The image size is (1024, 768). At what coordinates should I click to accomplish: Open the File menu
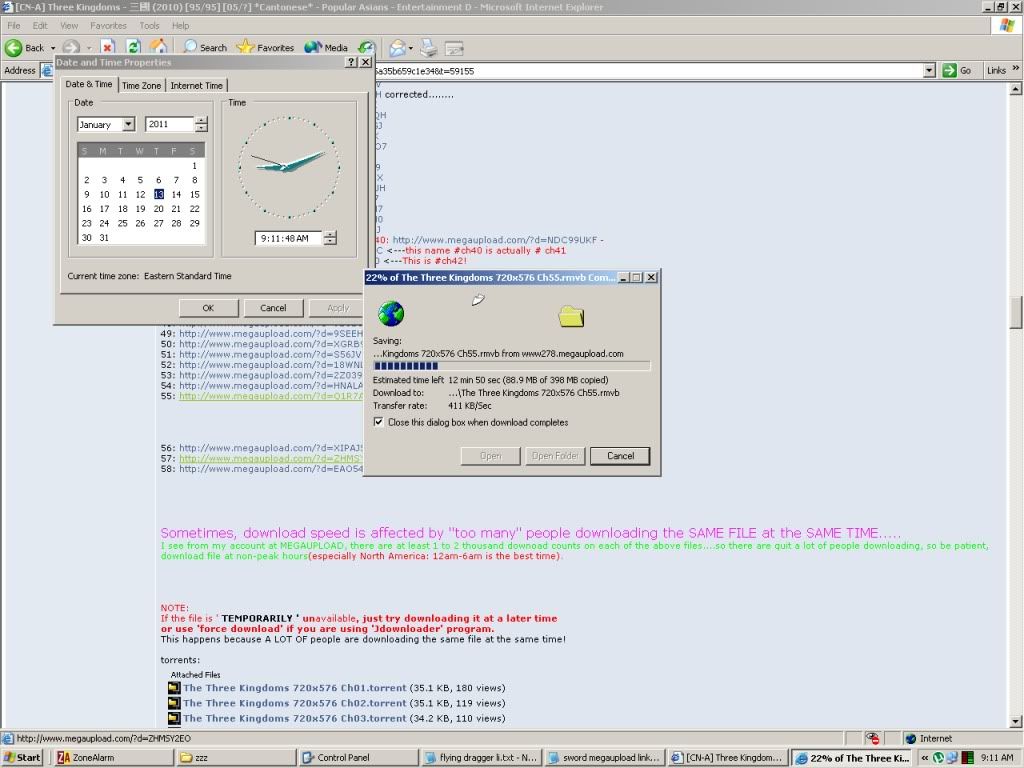(x=14, y=25)
